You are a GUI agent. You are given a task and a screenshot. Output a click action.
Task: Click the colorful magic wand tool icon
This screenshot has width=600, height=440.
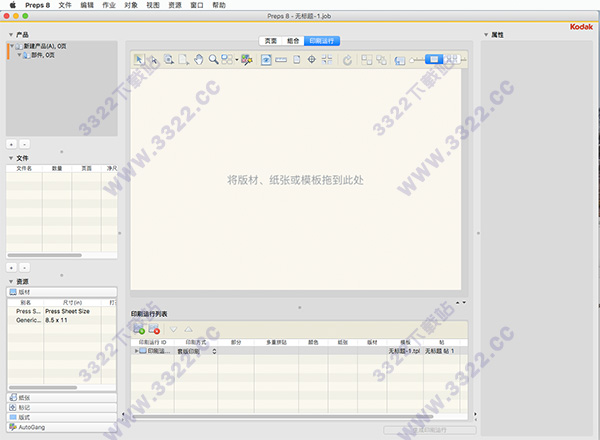[x=246, y=59]
